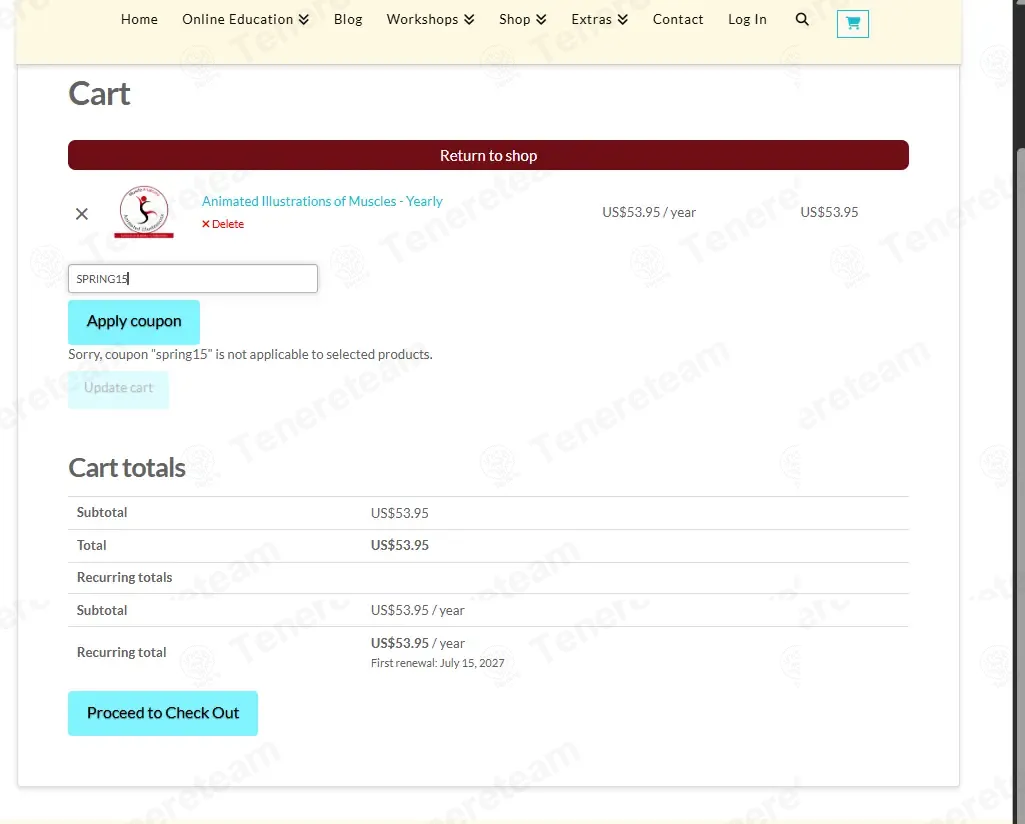Click the coupon error message about "spring15"
Image resolution: width=1025 pixels, height=824 pixels.
[x=250, y=354]
